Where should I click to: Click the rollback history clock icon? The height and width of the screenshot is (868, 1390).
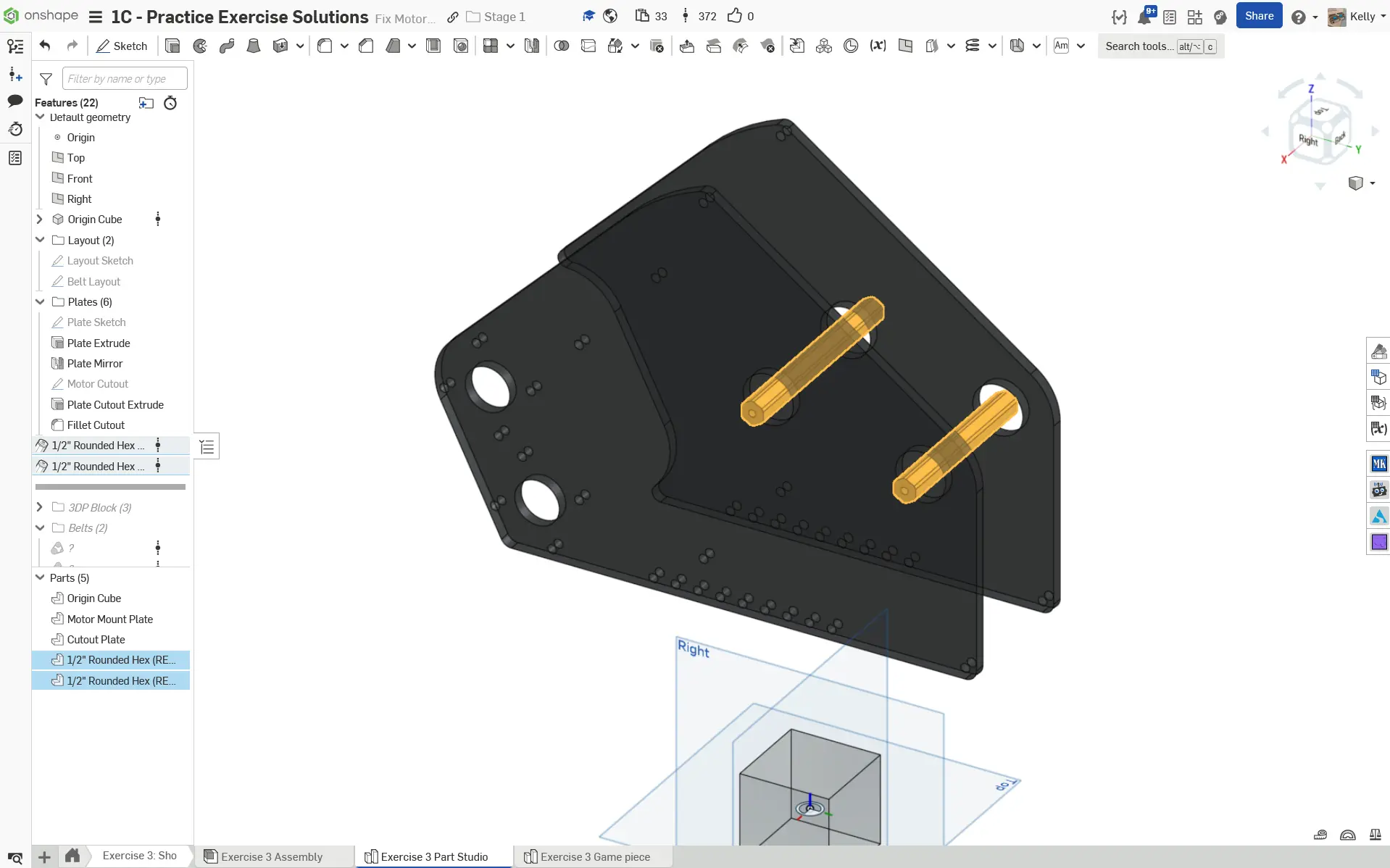[170, 103]
